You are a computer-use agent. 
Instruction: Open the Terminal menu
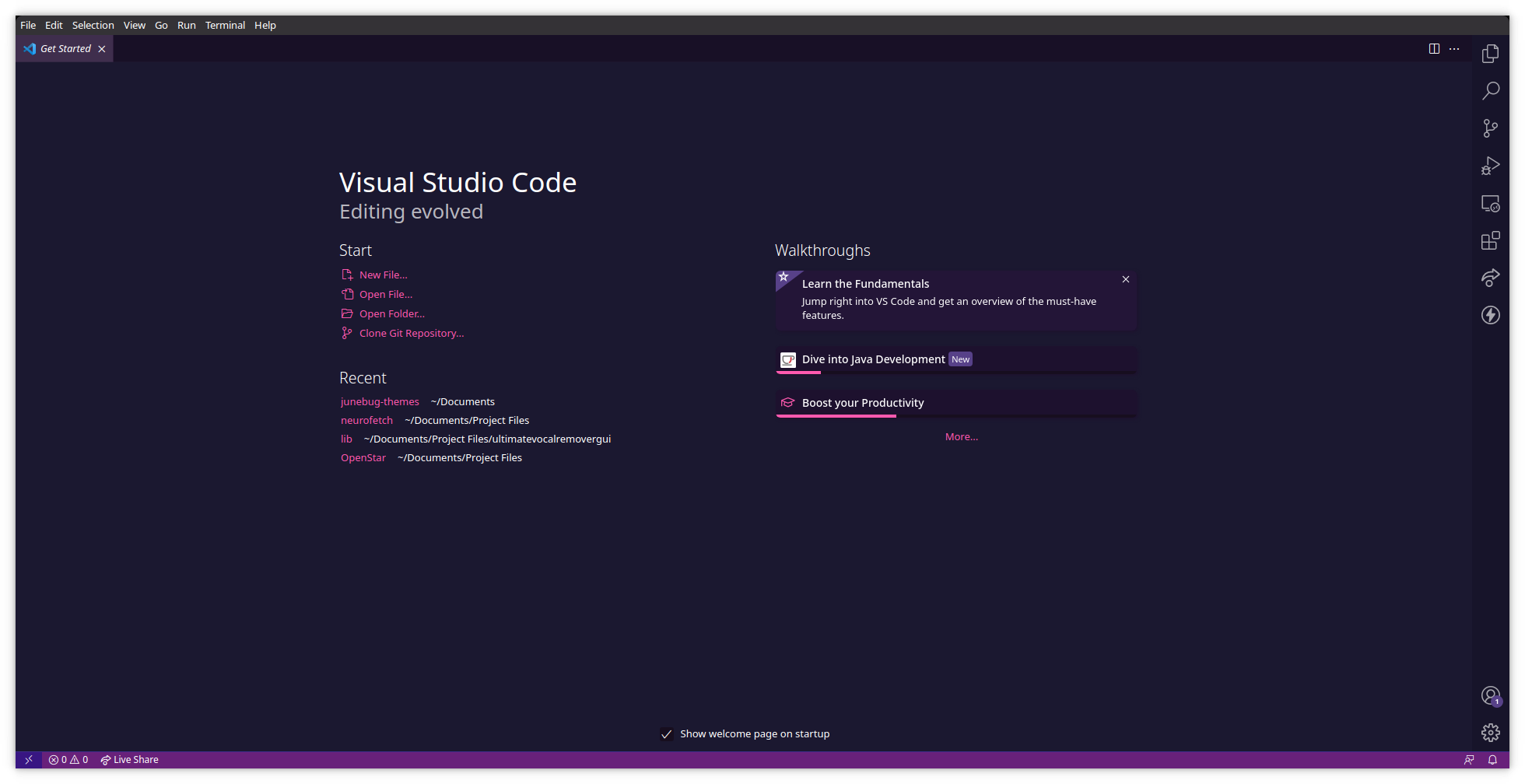tap(225, 25)
